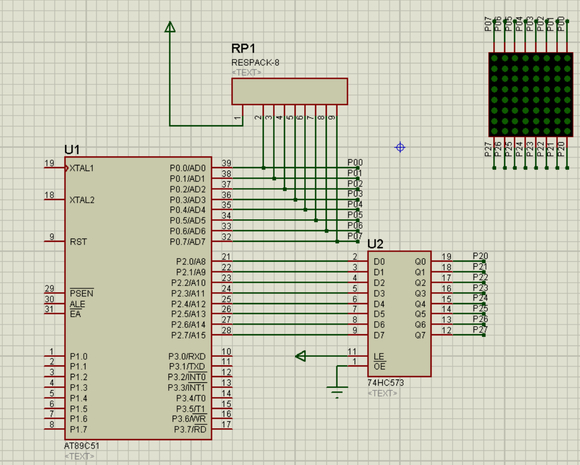Screen dimensions: 580x465
Task: Select the 8x8 LED dot matrix display
Action: click(531, 95)
